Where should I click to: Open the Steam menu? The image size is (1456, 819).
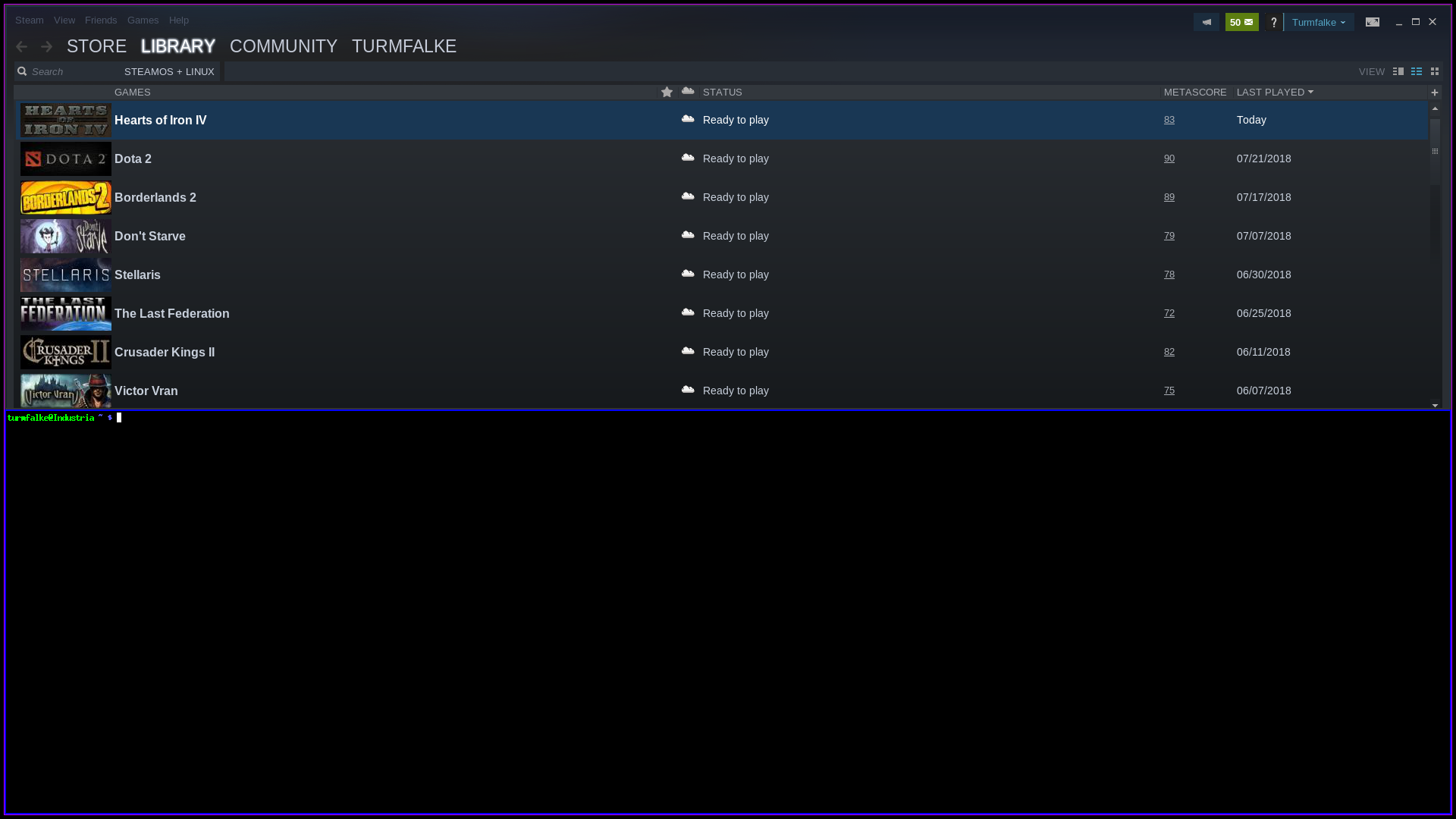pyautogui.click(x=30, y=20)
